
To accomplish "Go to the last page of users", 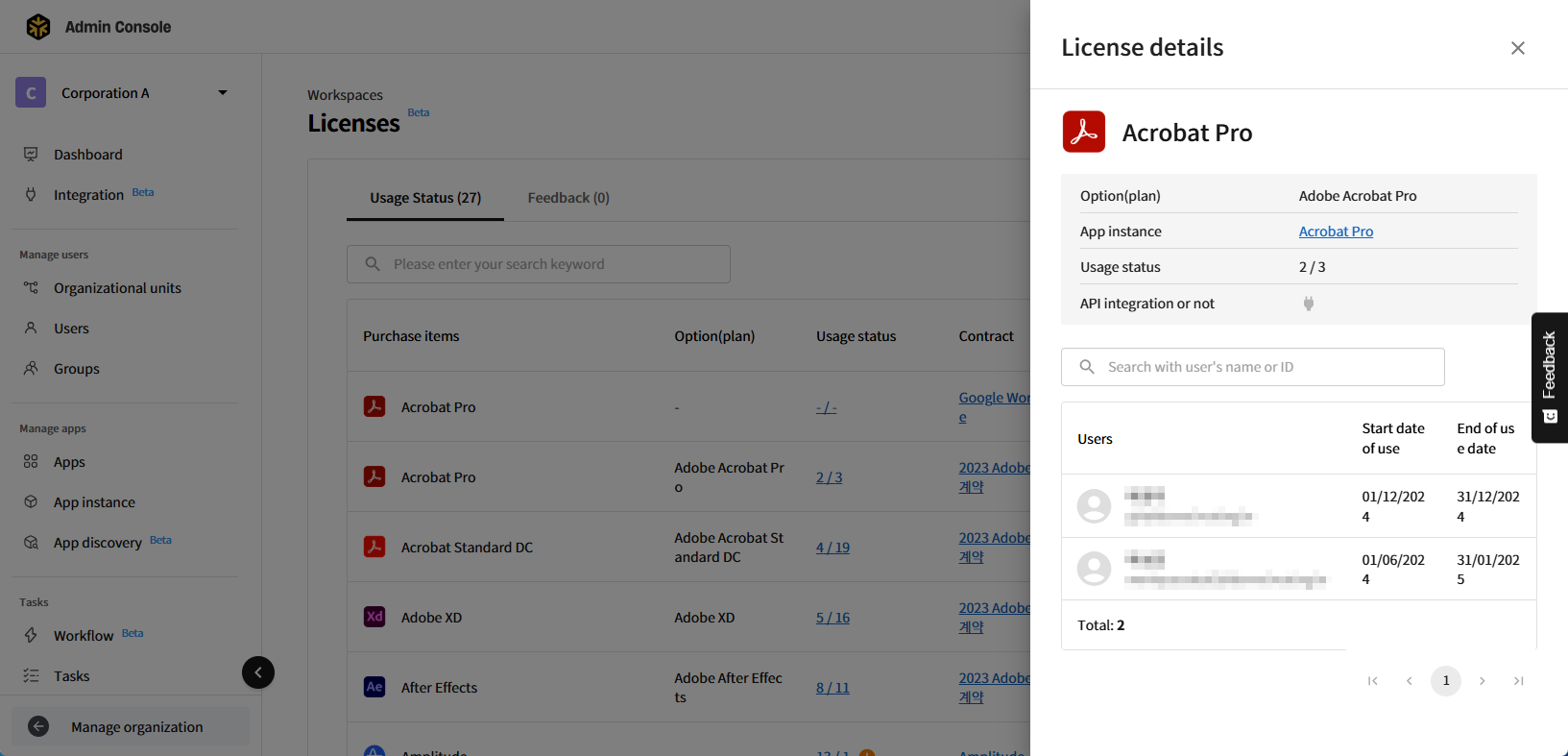I will pos(1519,681).
